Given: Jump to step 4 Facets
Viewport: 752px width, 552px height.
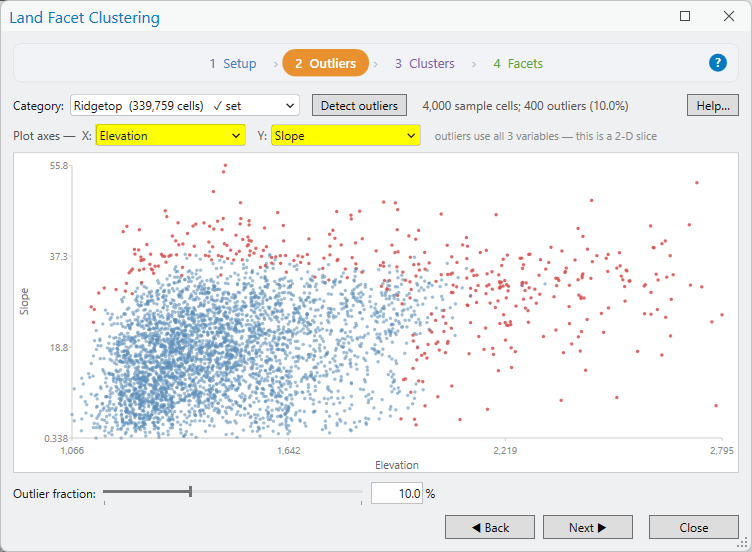Looking at the screenshot, I should point(518,63).
